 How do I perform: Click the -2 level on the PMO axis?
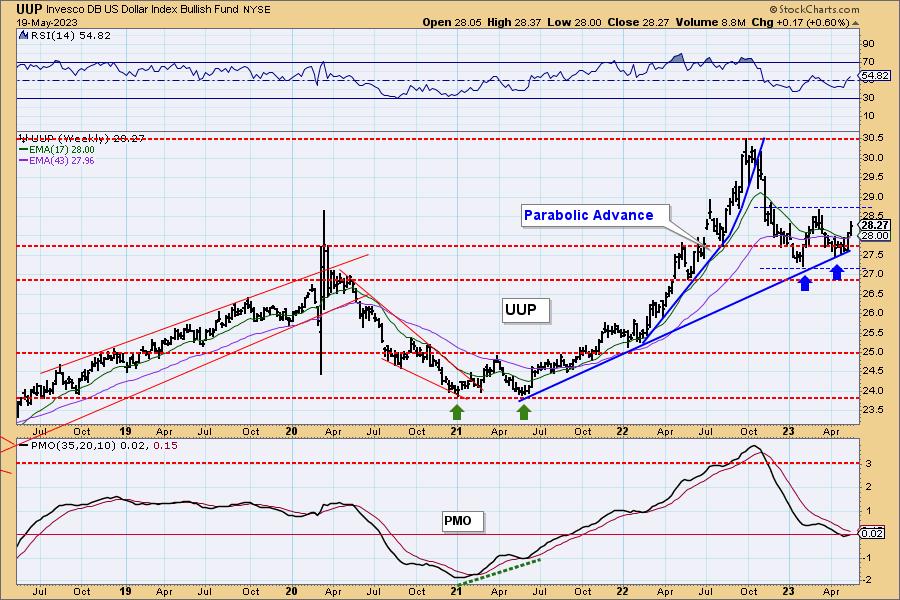tap(868, 580)
